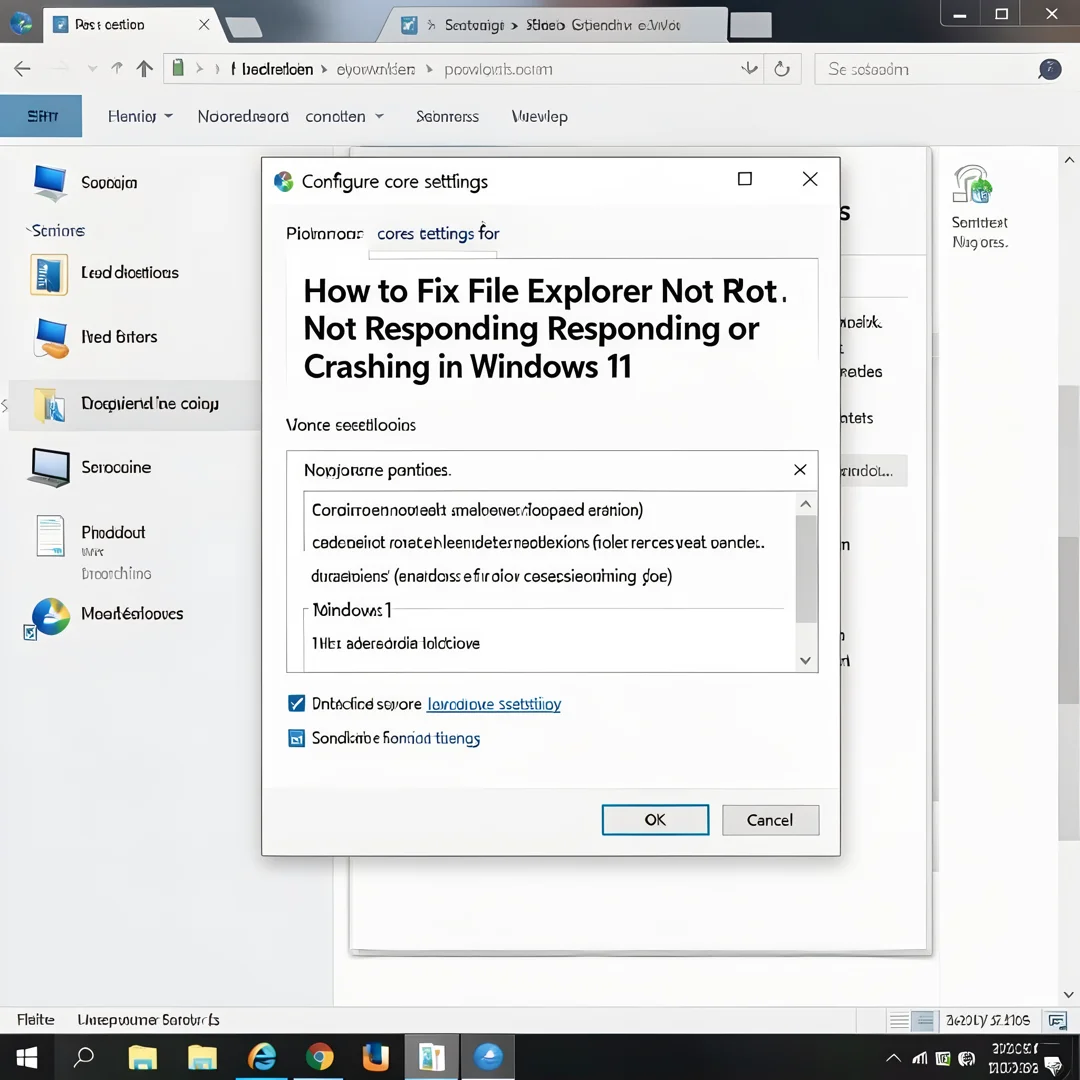This screenshot has height=1080, width=1080.
Task: Open the recent locations dropdown chevron
Action: tap(92, 69)
